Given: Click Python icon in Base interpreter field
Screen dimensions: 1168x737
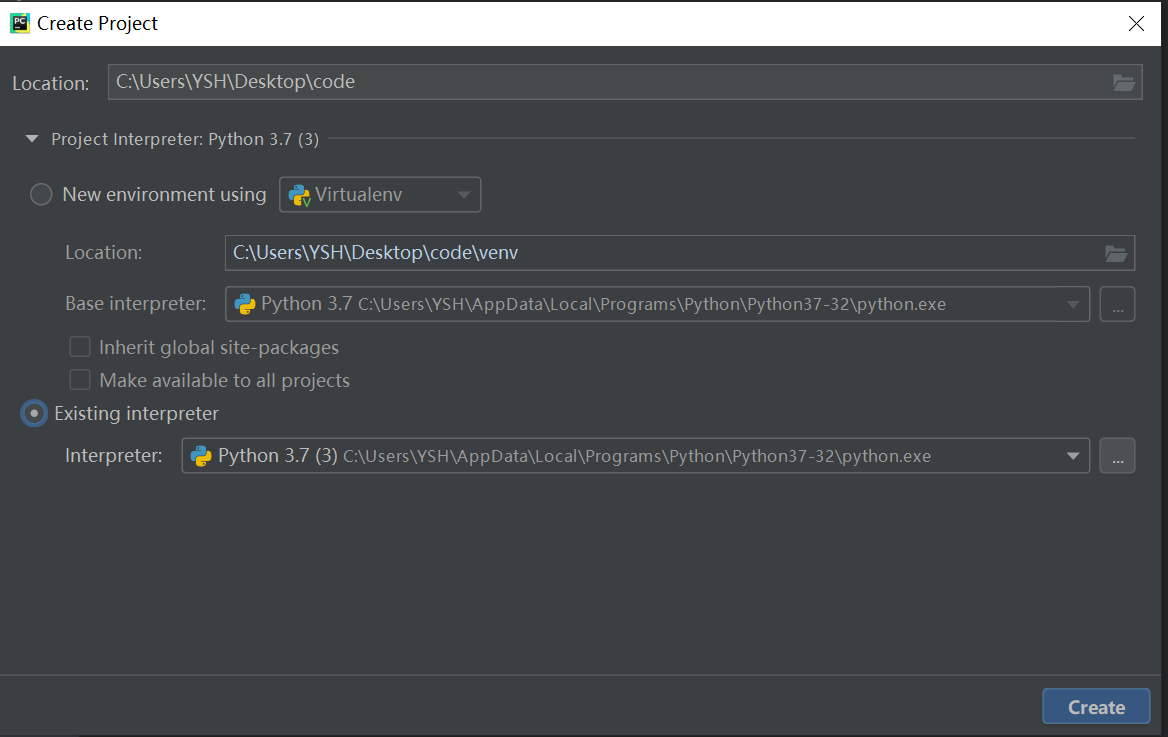Looking at the screenshot, I should (x=244, y=304).
